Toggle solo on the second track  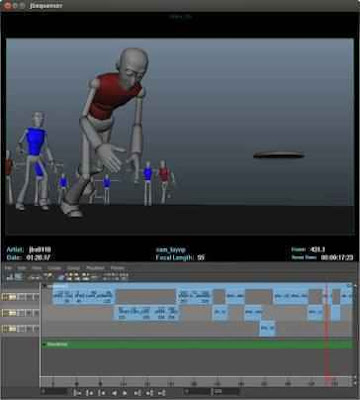coord(29,313)
